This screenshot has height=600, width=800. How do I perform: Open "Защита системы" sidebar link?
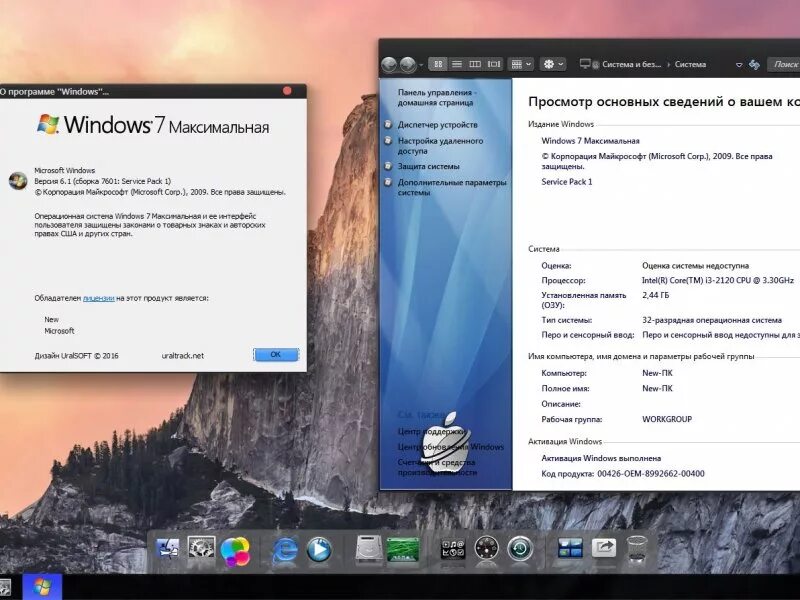[429, 166]
